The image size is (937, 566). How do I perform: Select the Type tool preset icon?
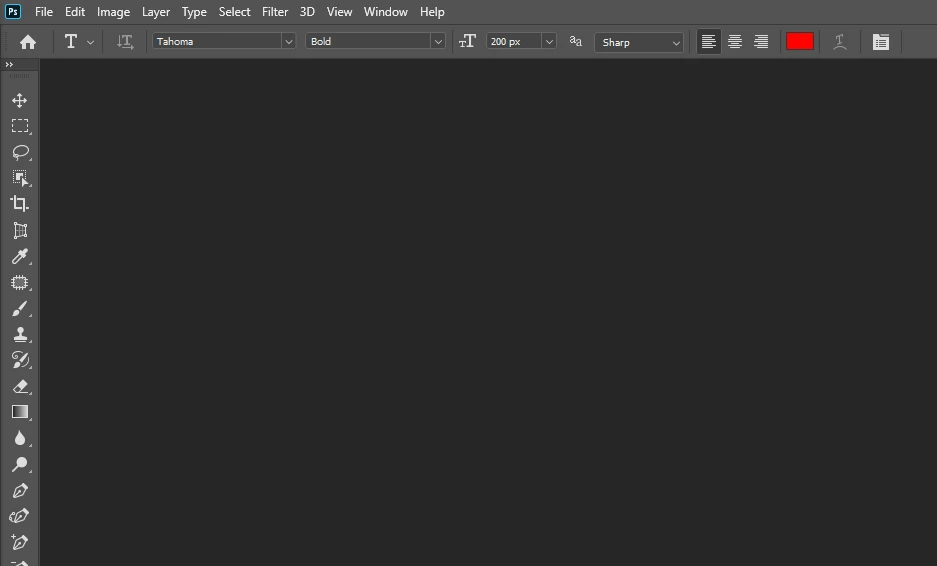(x=71, y=41)
